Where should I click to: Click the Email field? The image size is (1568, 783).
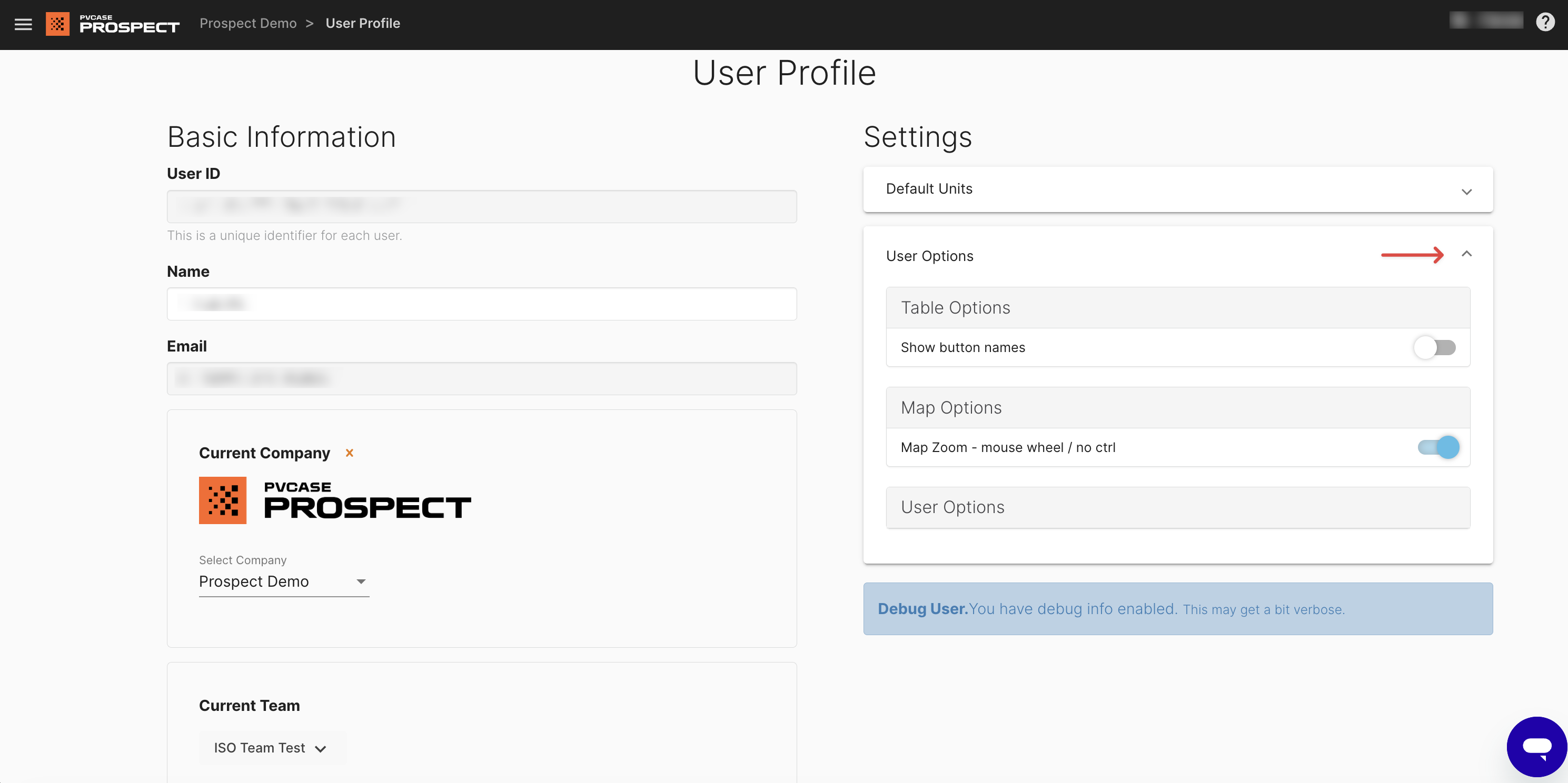(x=481, y=378)
